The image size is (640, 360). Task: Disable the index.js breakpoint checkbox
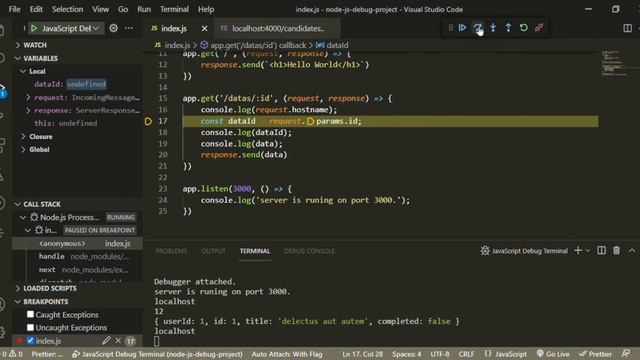(30, 340)
